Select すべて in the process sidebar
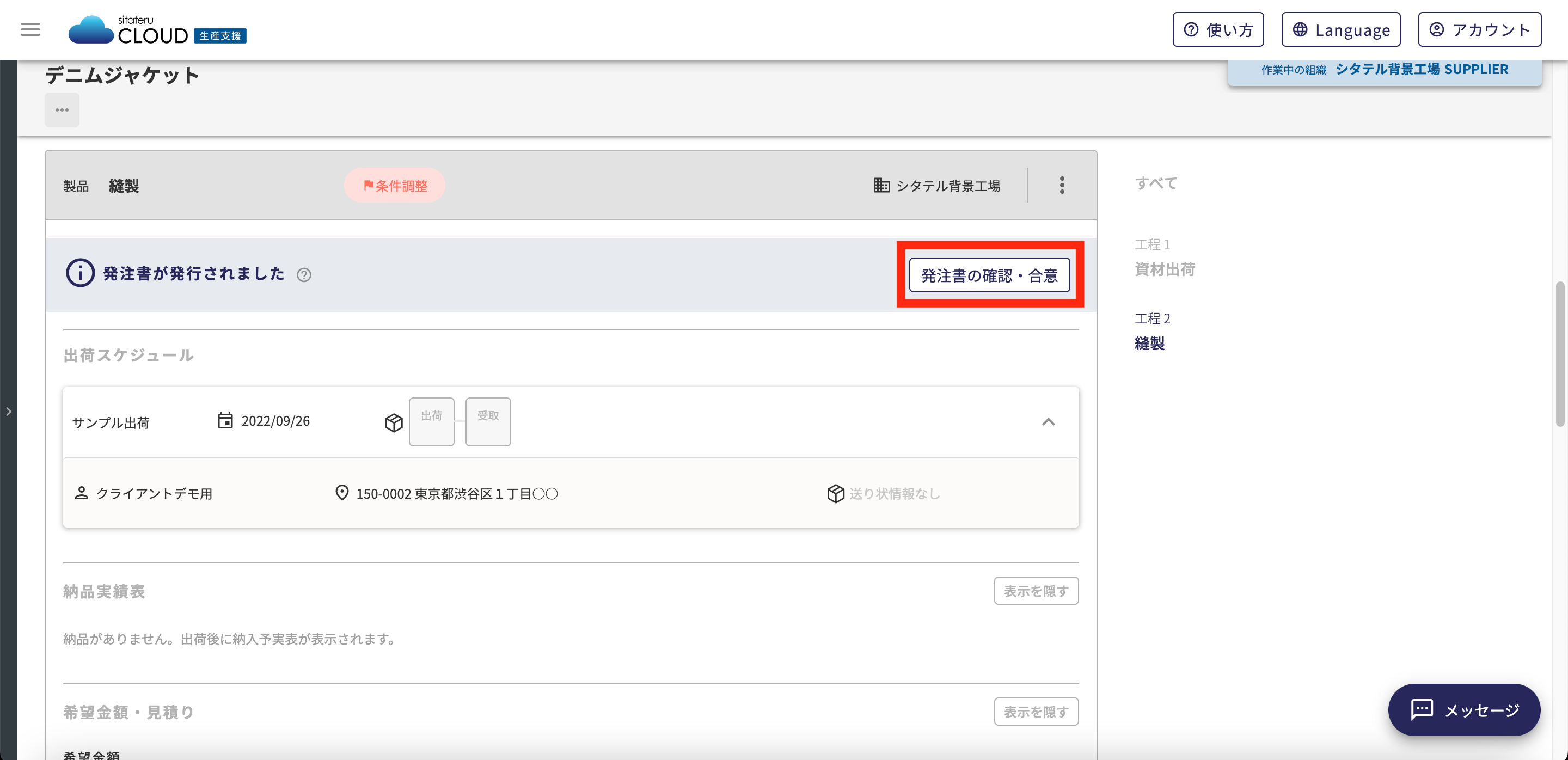 pos(1156,183)
